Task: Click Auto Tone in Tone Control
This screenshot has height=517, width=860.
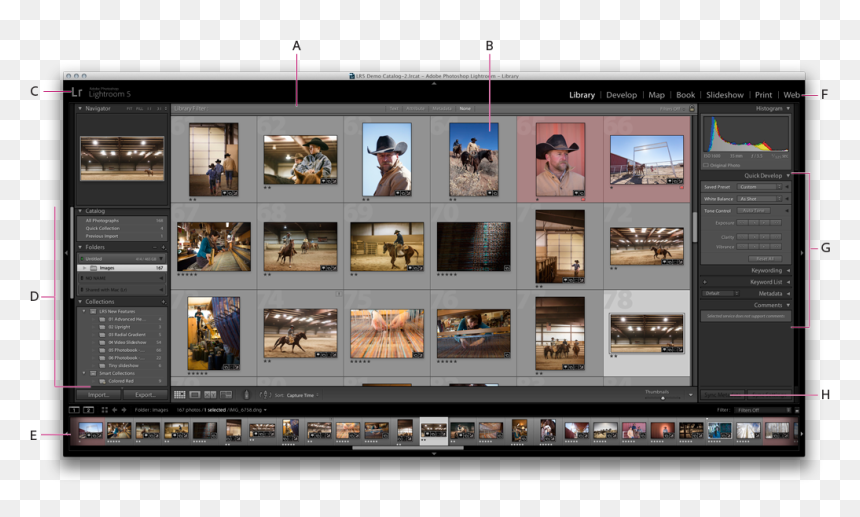Action: (x=754, y=211)
